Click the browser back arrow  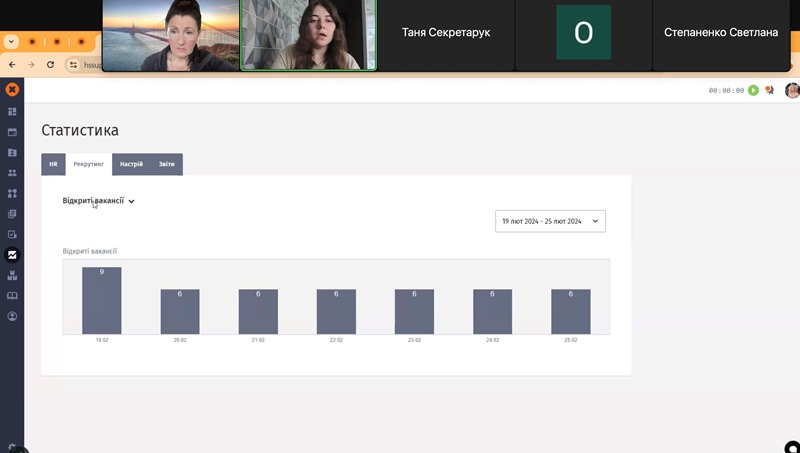[x=12, y=65]
